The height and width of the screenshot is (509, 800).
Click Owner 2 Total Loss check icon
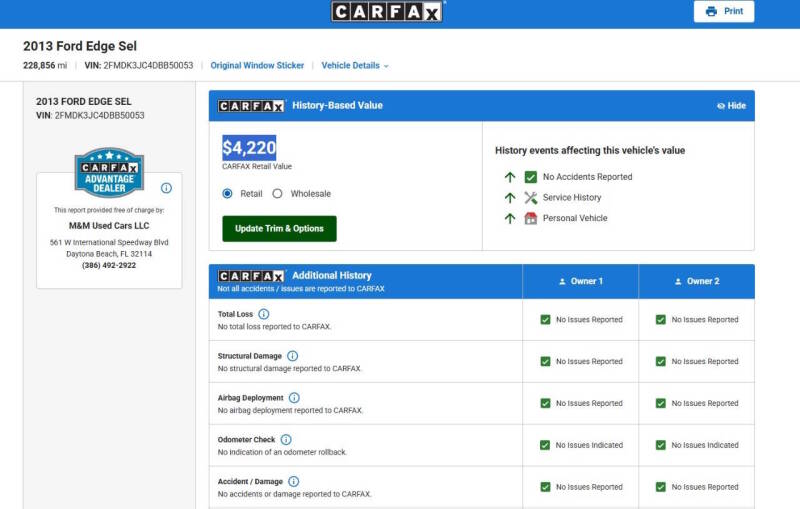coord(661,320)
